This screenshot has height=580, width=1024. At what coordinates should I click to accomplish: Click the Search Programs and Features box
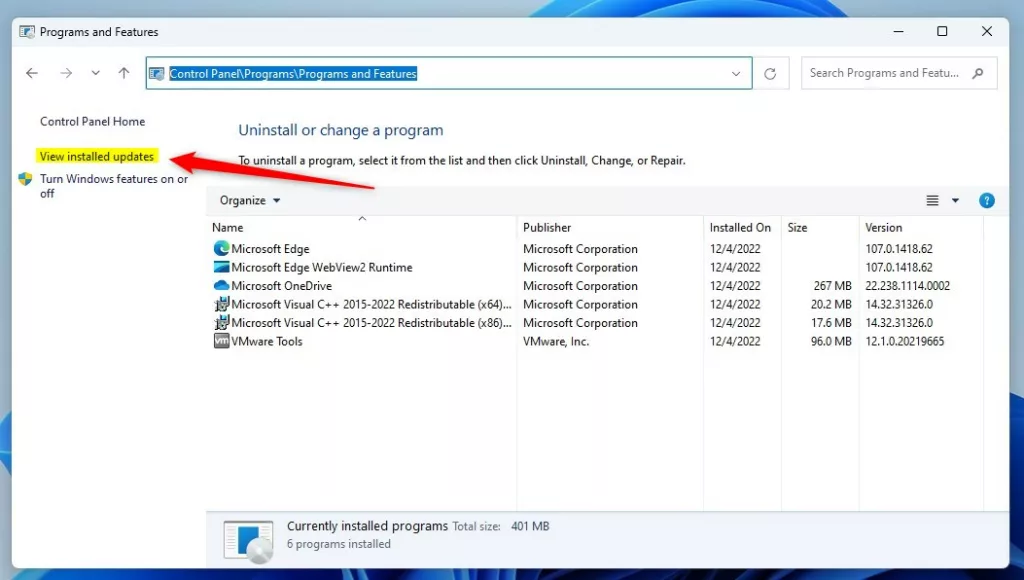click(x=899, y=73)
